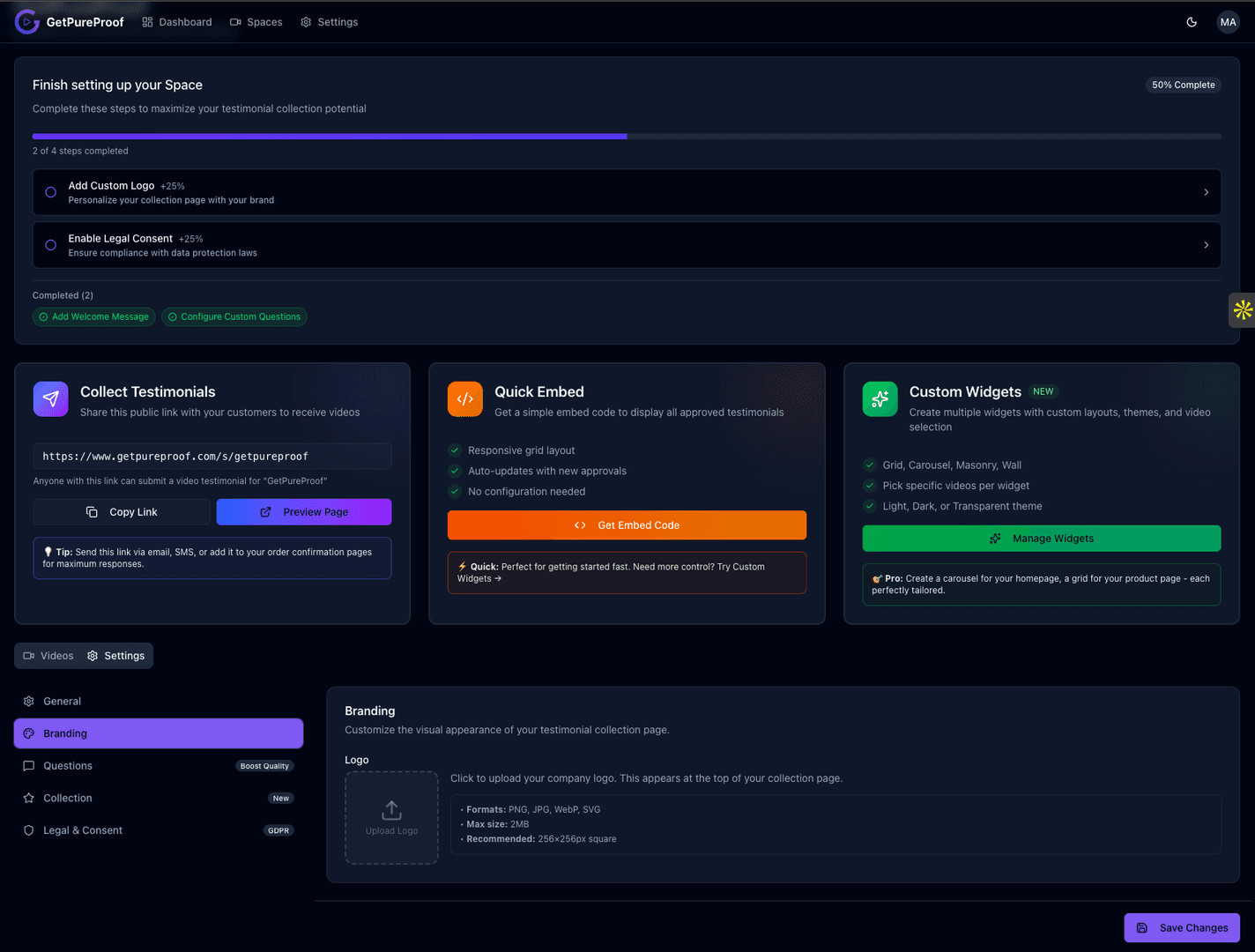Click the copy icon on Copy Link
Image resolution: width=1255 pixels, height=952 pixels.
coord(92,512)
